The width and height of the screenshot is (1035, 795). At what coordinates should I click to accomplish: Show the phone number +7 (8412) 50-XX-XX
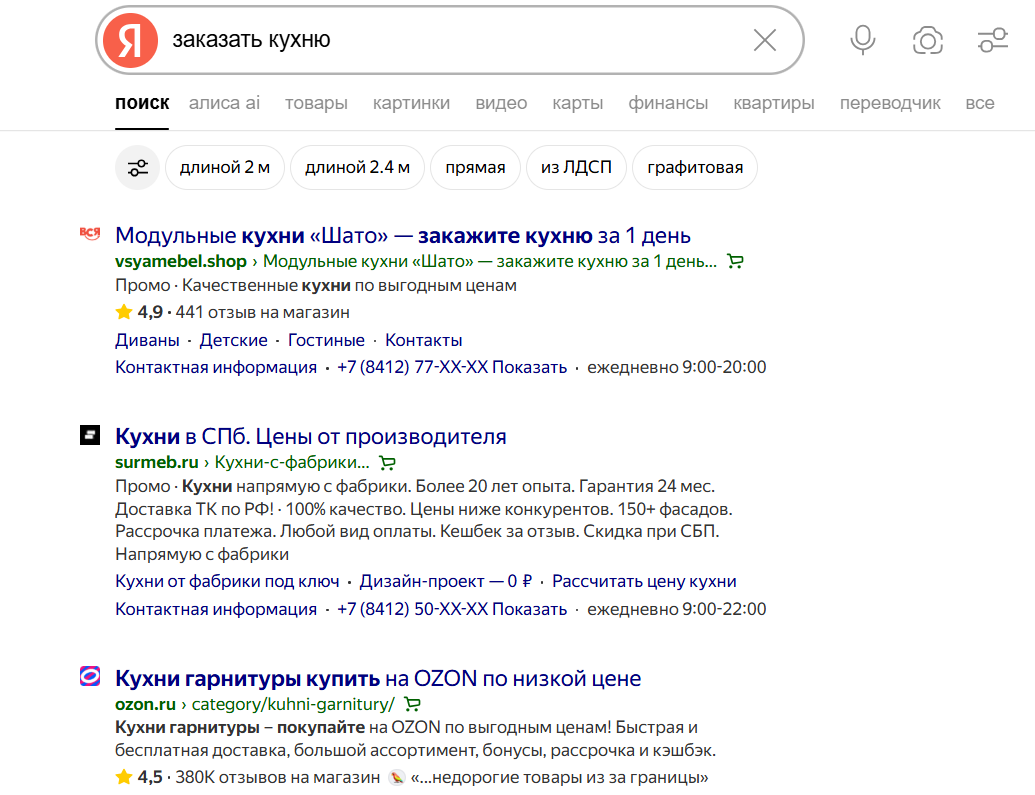[452, 609]
